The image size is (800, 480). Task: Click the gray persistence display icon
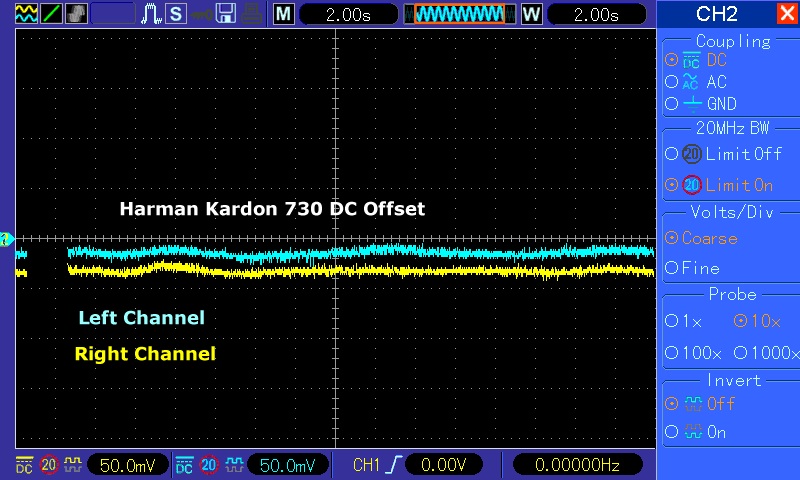pyautogui.click(x=76, y=14)
